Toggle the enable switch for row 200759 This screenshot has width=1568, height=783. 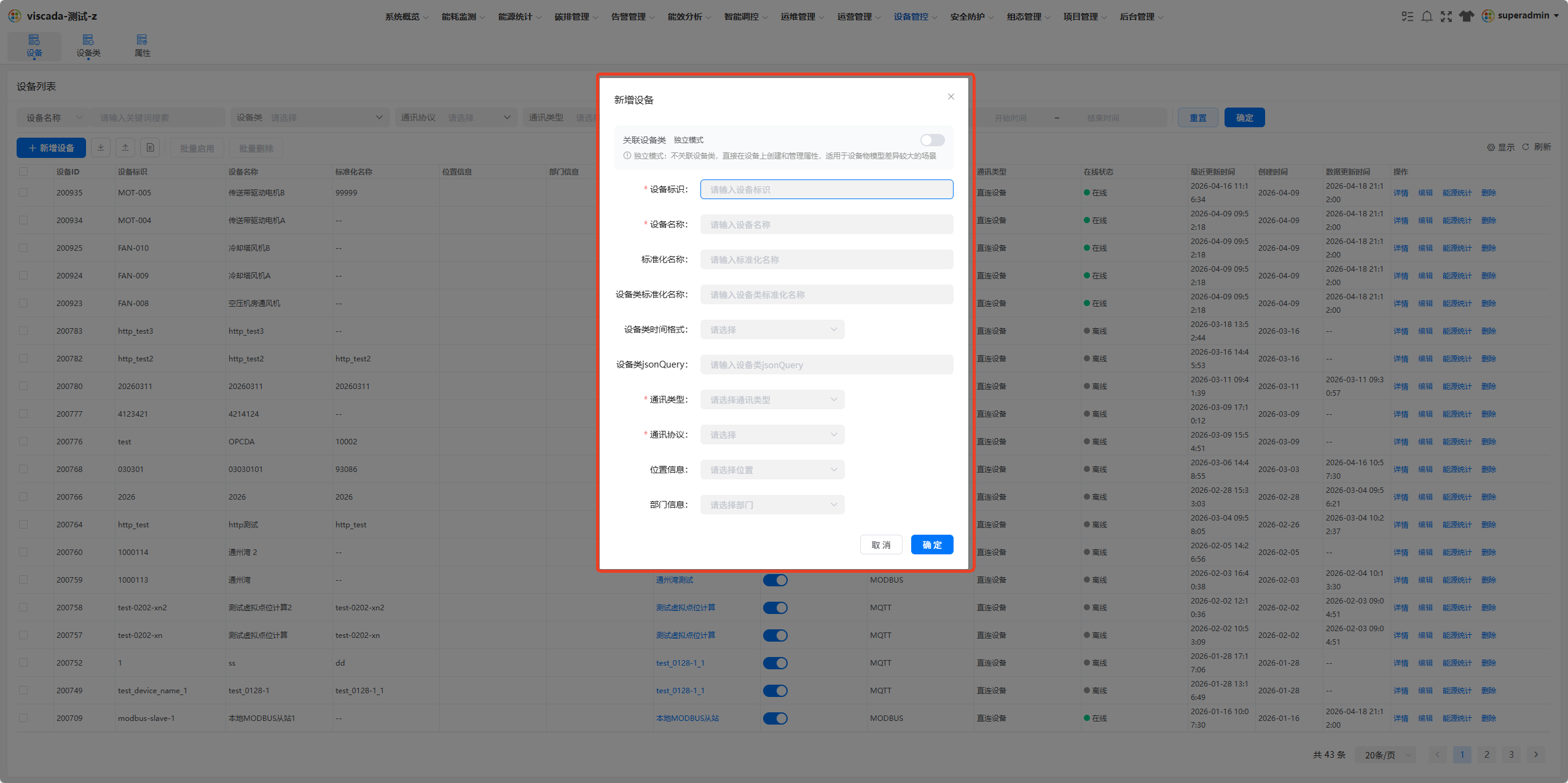[x=775, y=580]
